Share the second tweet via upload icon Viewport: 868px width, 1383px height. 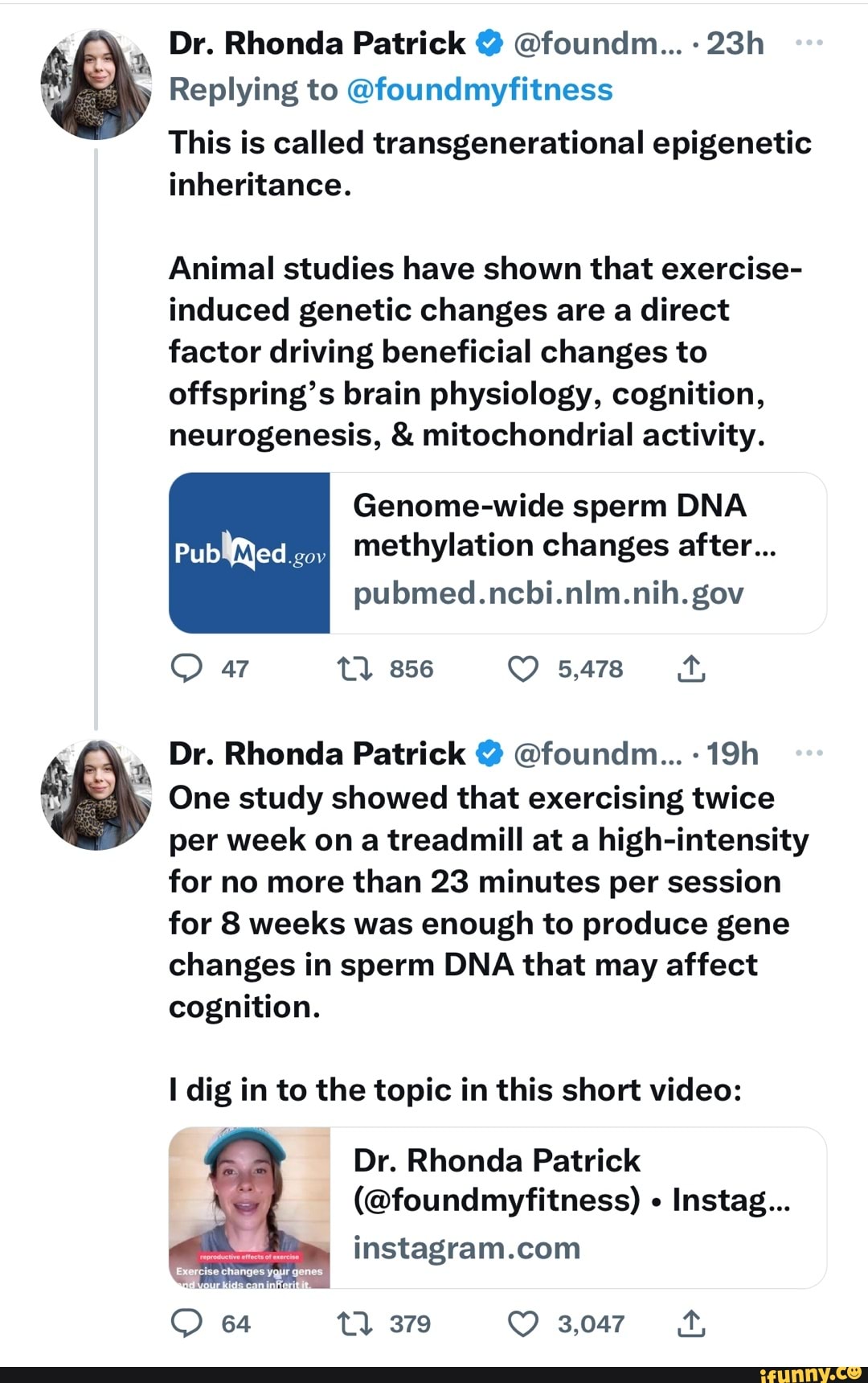693,1323
